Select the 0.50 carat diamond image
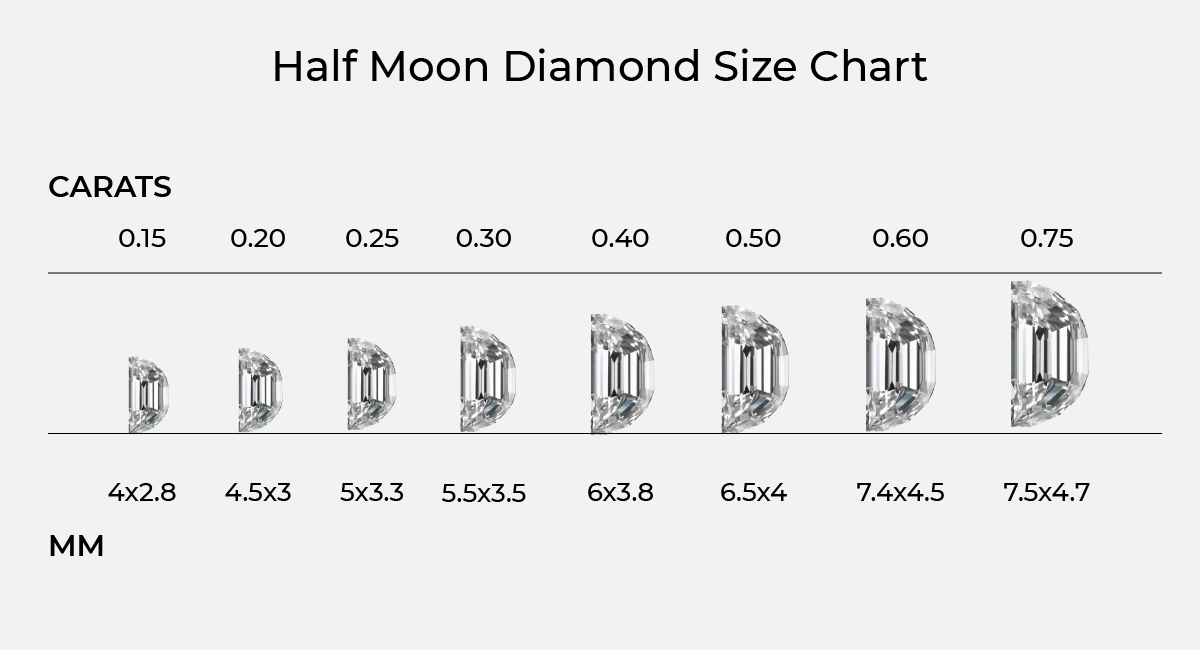Viewport: 1200px width, 650px height. (x=754, y=369)
